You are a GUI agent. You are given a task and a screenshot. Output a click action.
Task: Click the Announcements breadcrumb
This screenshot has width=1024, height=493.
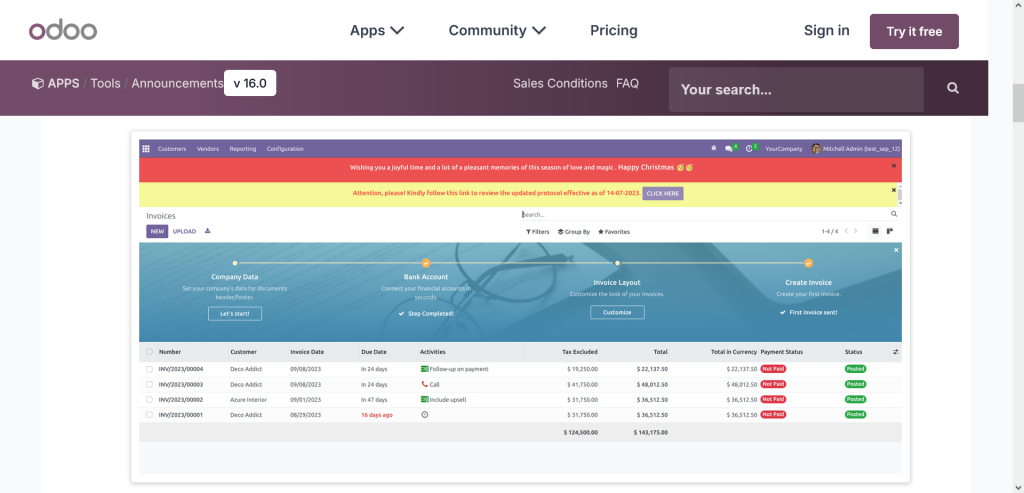coord(177,84)
